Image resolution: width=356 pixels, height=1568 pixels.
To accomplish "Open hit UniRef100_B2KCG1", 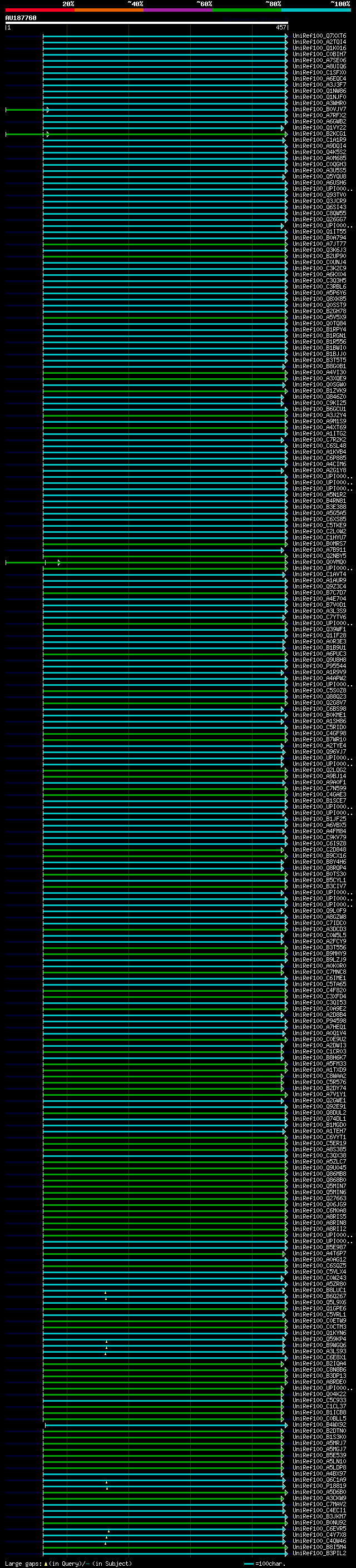I will 319,134.
